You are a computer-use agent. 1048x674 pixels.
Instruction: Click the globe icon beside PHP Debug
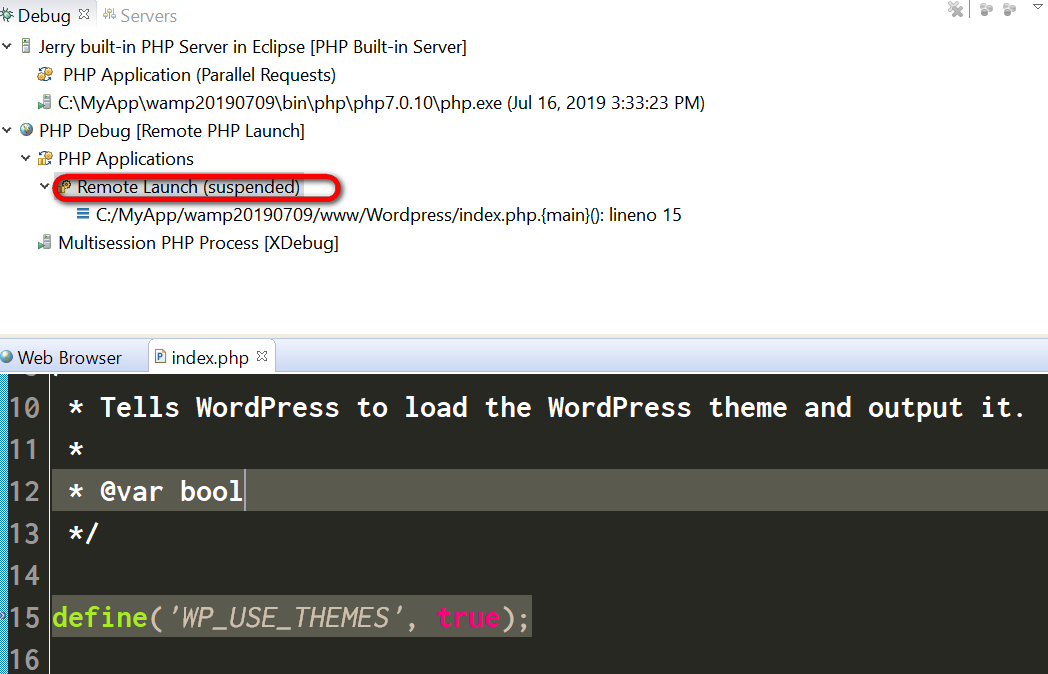click(x=26, y=130)
